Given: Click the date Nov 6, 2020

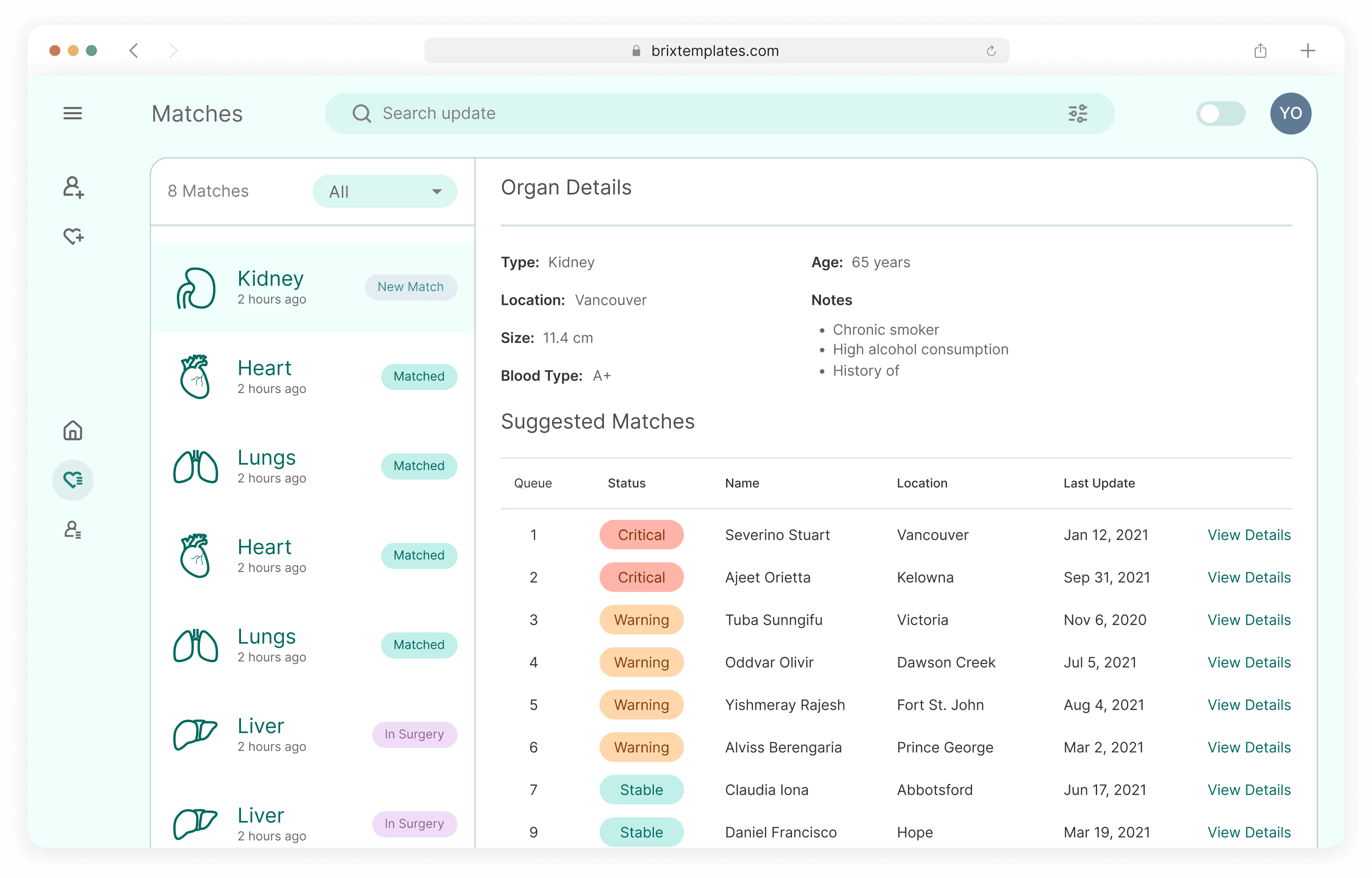Looking at the screenshot, I should (x=1105, y=620).
